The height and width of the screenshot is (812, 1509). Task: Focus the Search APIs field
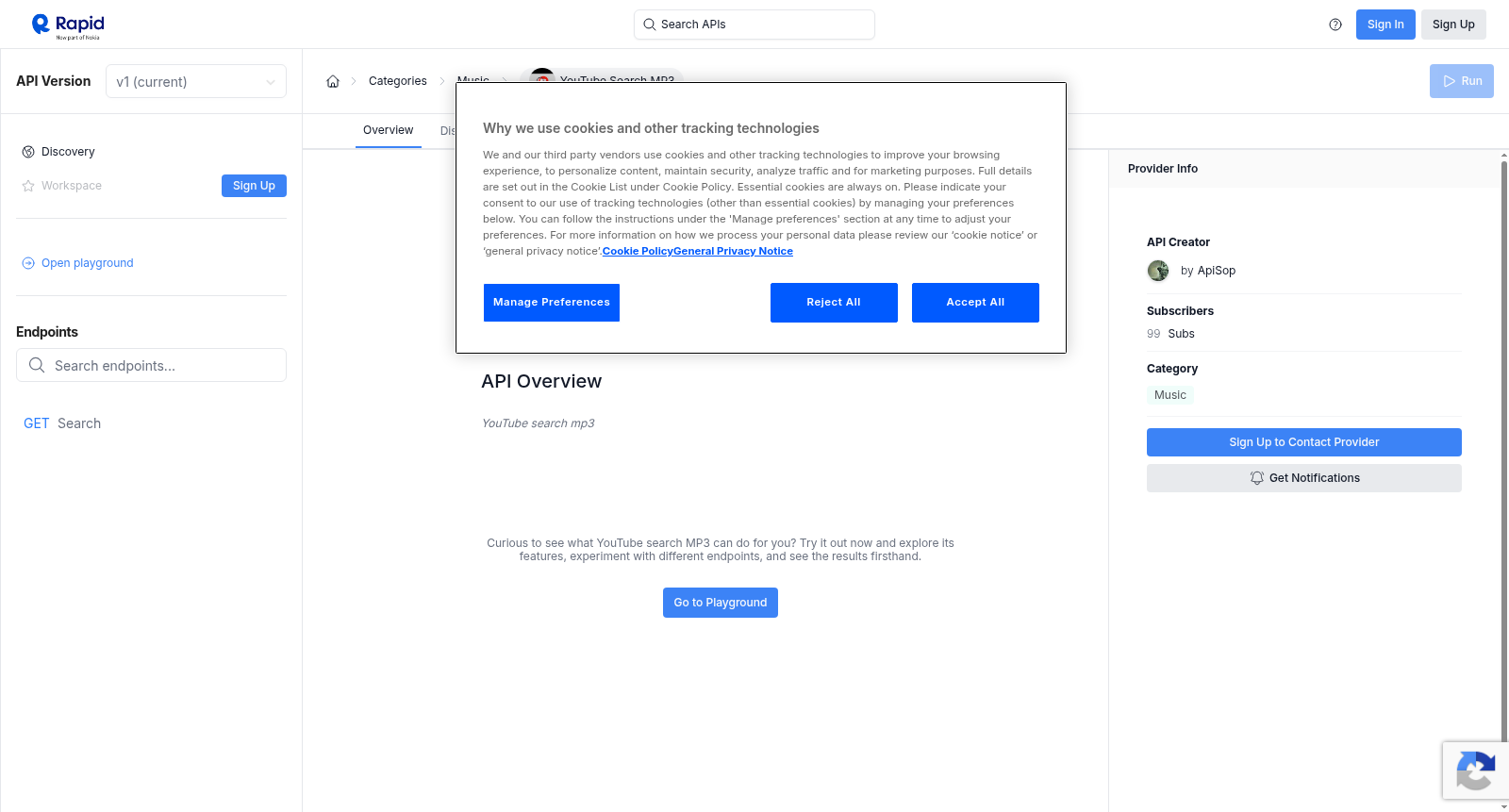[x=754, y=25]
